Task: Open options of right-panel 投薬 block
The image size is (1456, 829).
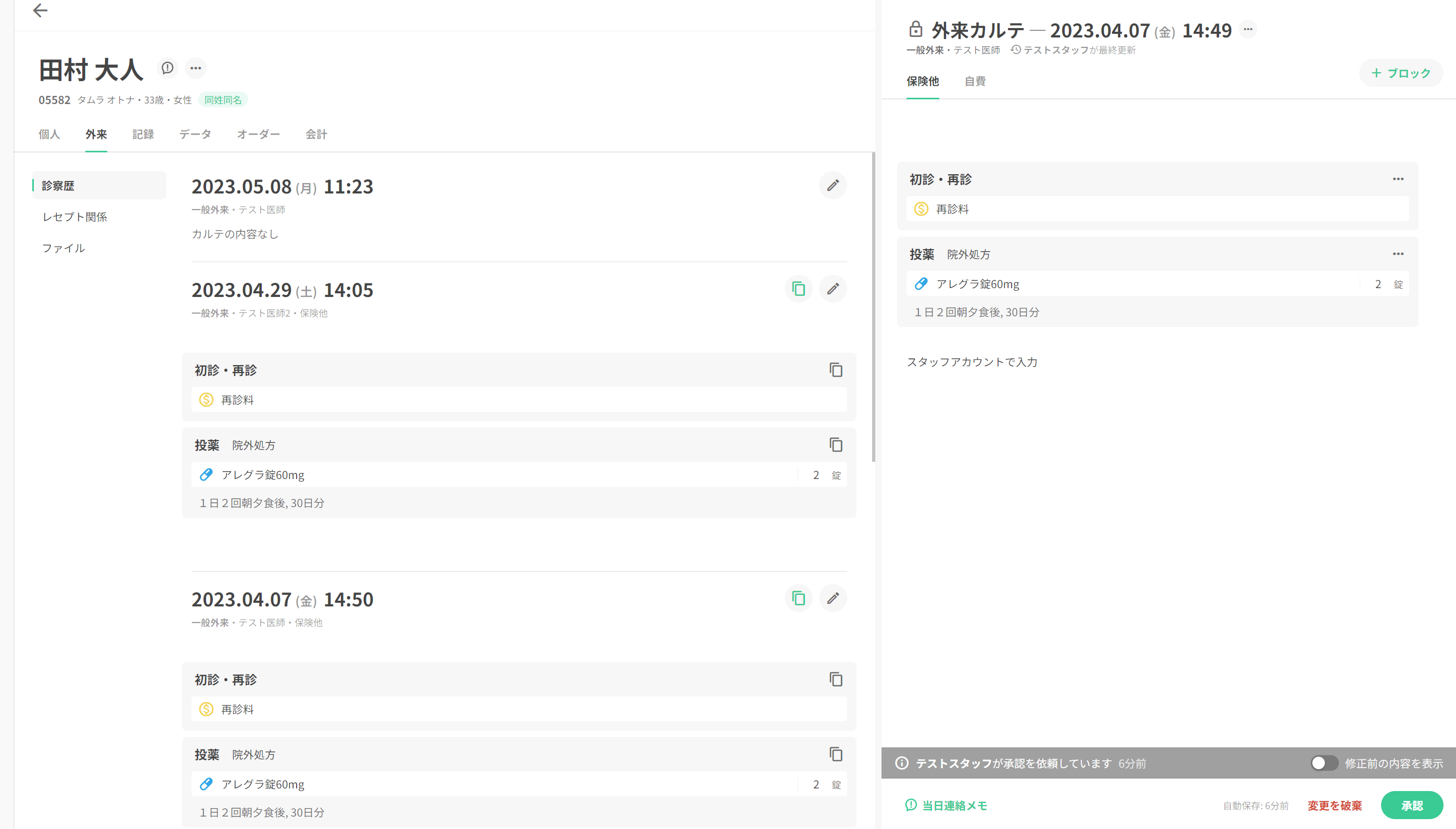Action: [x=1398, y=254]
